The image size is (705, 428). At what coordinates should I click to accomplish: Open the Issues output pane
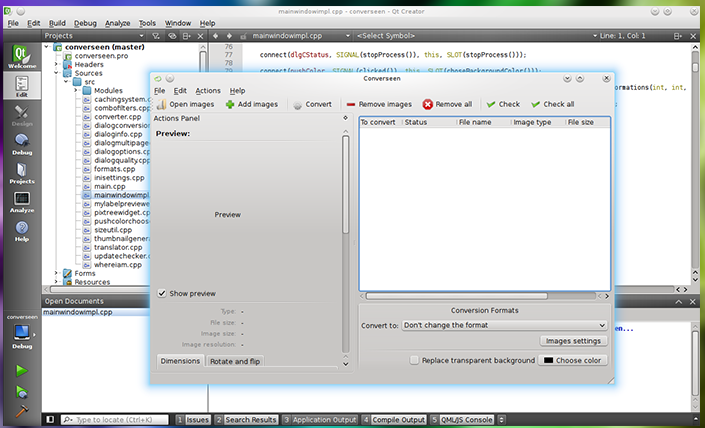pos(192,419)
